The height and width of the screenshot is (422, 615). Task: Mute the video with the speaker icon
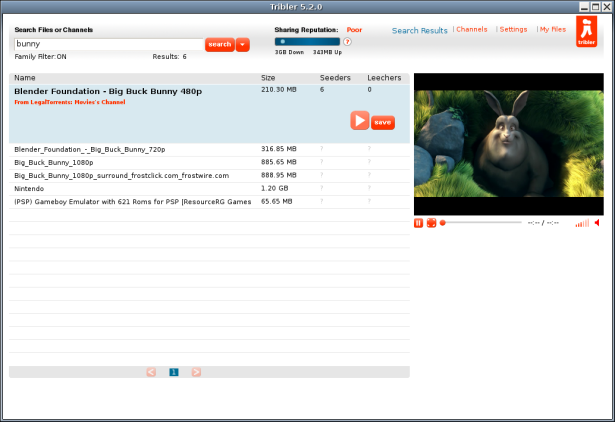click(597, 223)
